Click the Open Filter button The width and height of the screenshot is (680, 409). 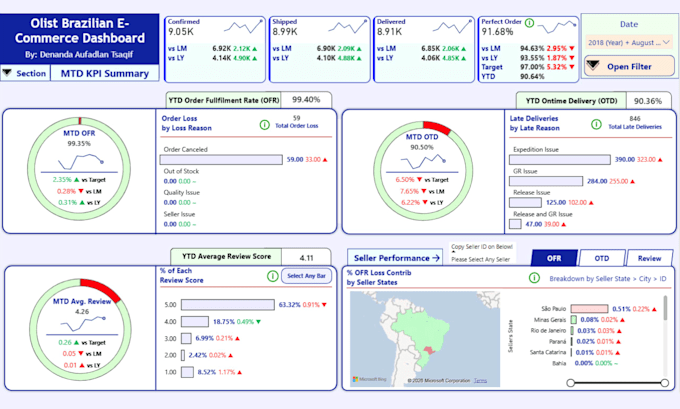click(x=629, y=66)
